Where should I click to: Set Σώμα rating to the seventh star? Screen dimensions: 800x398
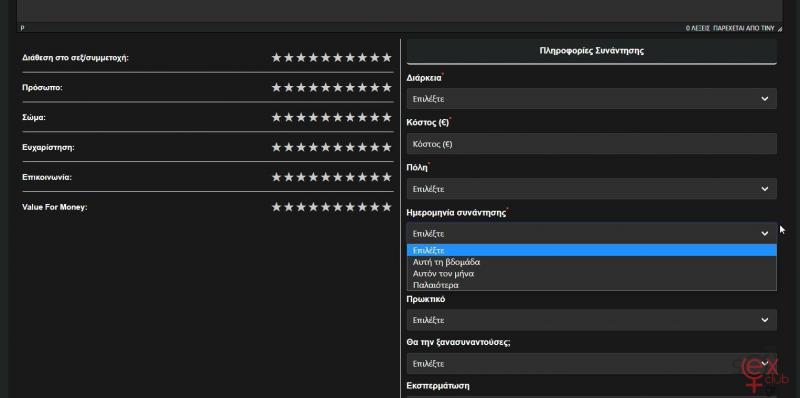pos(350,117)
